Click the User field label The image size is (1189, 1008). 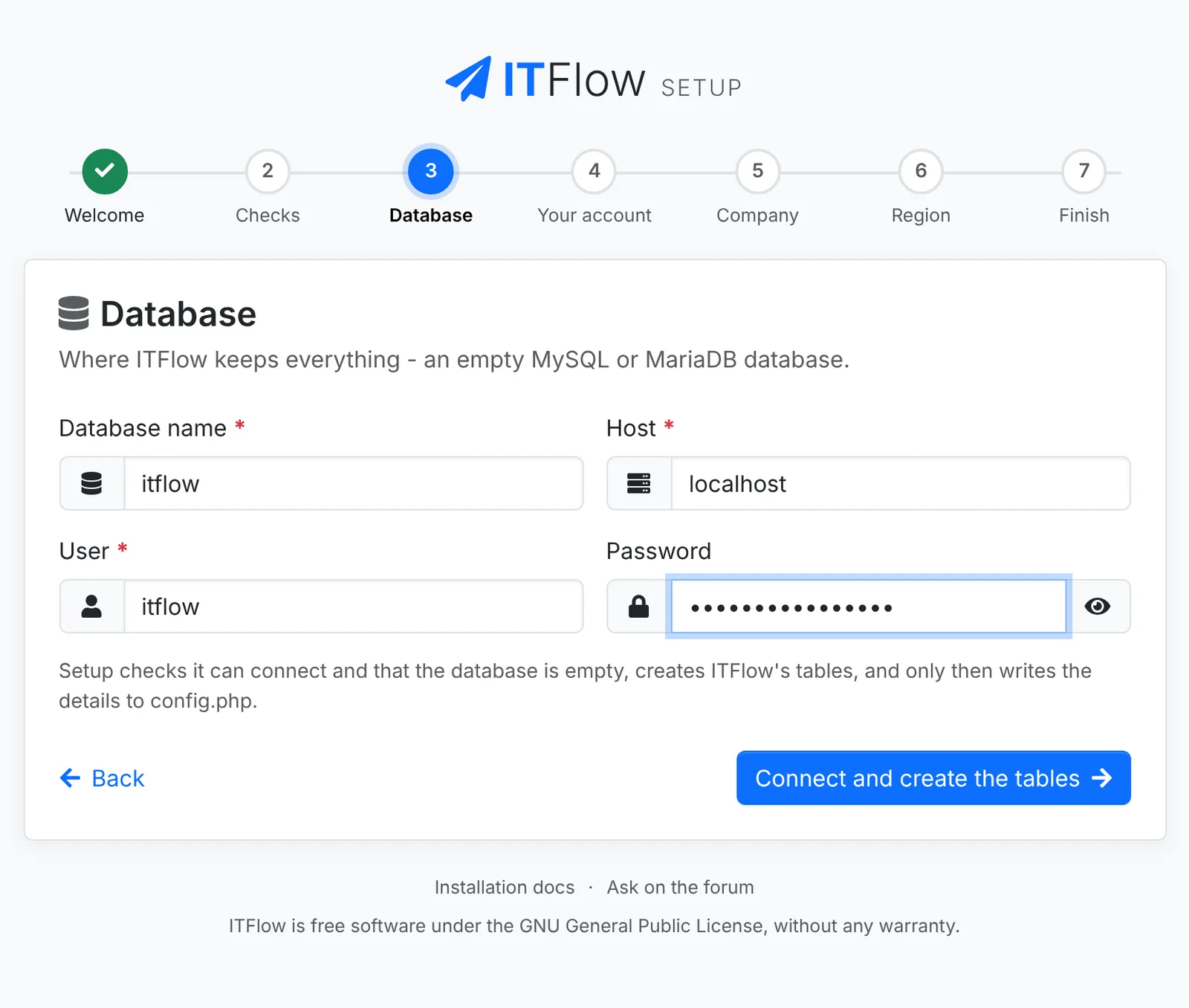pyautogui.click(x=84, y=551)
